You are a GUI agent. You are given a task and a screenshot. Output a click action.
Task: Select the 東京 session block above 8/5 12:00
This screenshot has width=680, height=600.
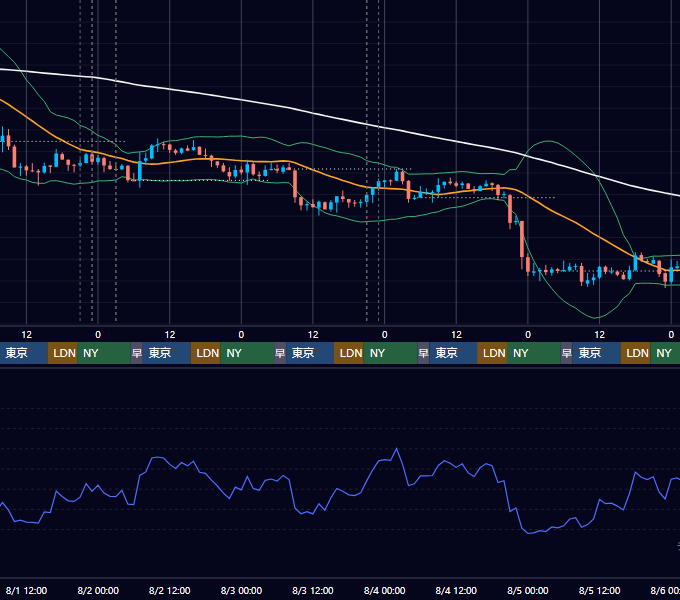(596, 353)
